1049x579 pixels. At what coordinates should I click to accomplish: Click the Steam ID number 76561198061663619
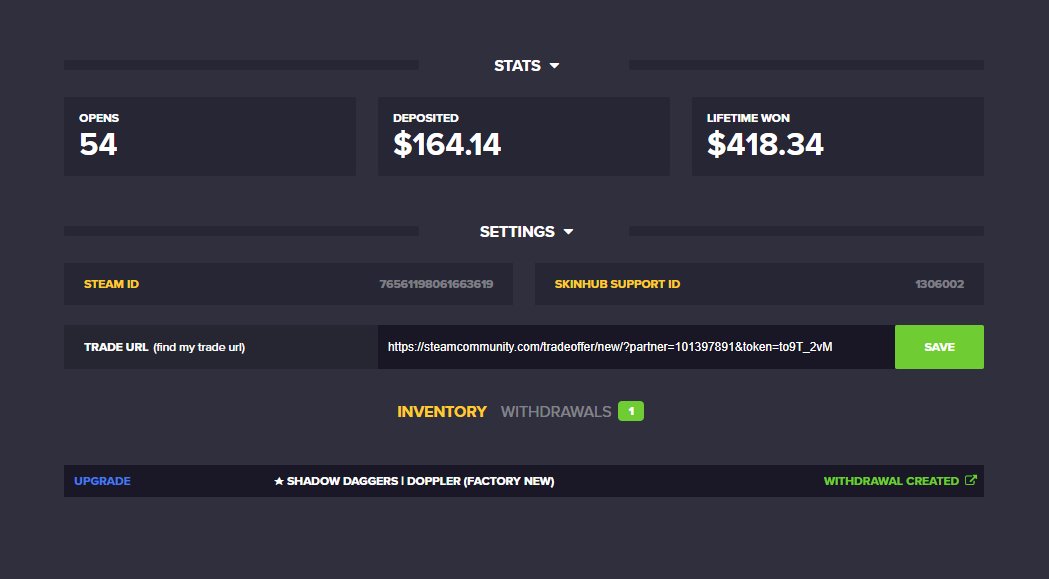(x=436, y=284)
